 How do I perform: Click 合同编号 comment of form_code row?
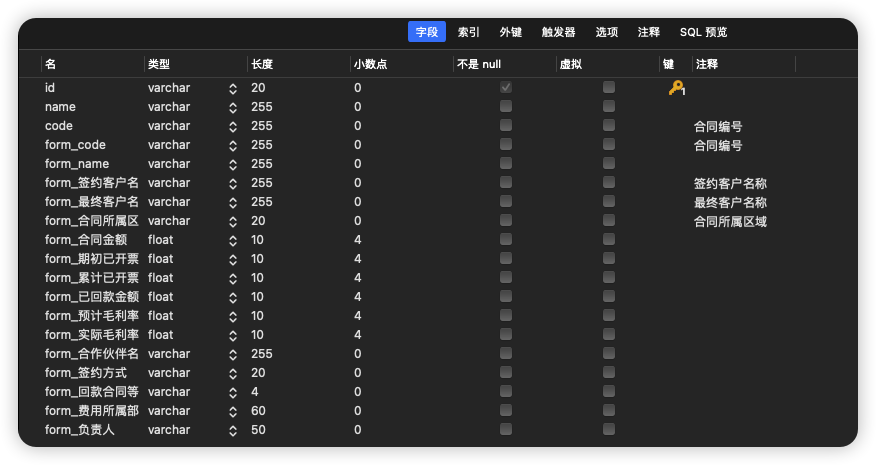718,145
